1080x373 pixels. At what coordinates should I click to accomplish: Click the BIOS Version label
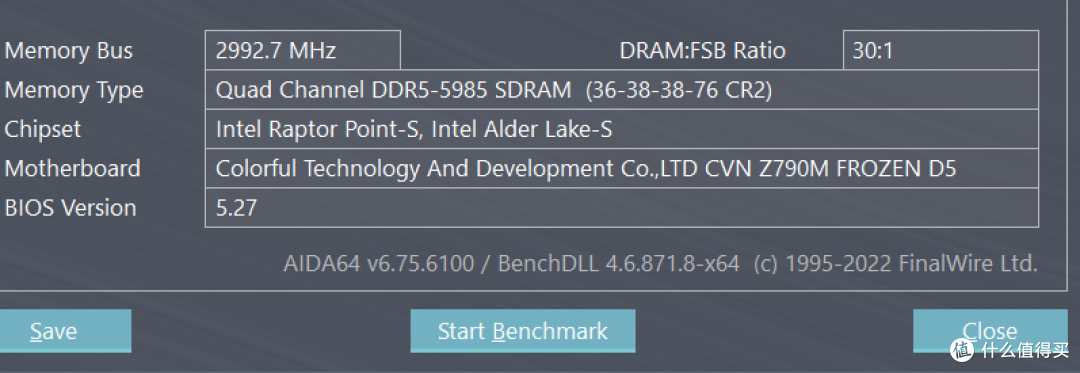pos(70,208)
